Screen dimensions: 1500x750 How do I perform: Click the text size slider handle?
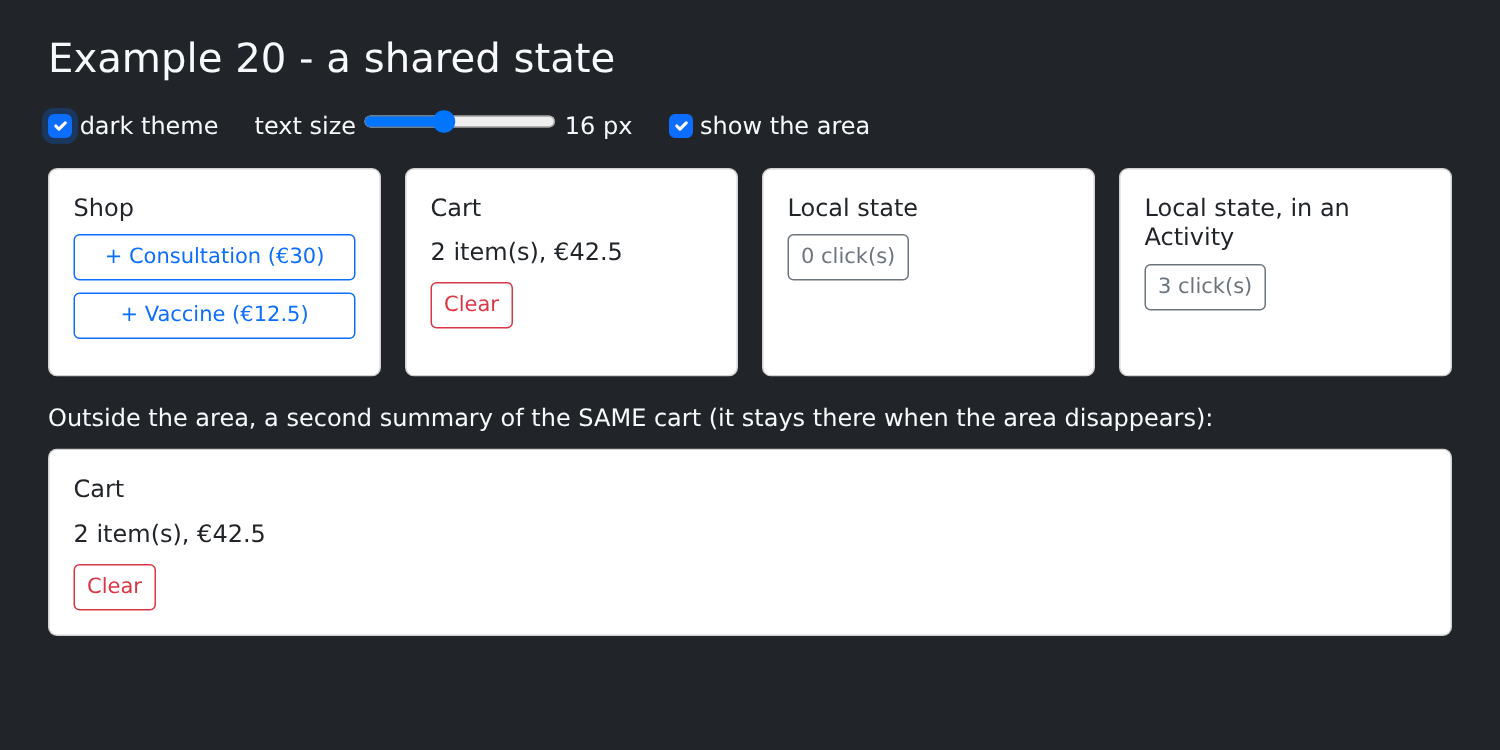click(444, 122)
